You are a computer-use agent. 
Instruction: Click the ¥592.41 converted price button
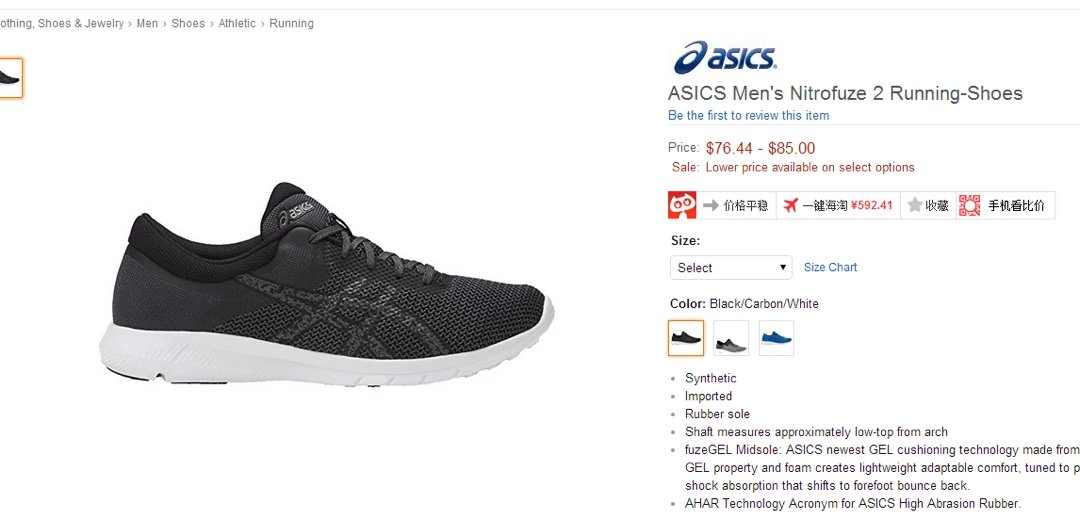[x=871, y=205]
